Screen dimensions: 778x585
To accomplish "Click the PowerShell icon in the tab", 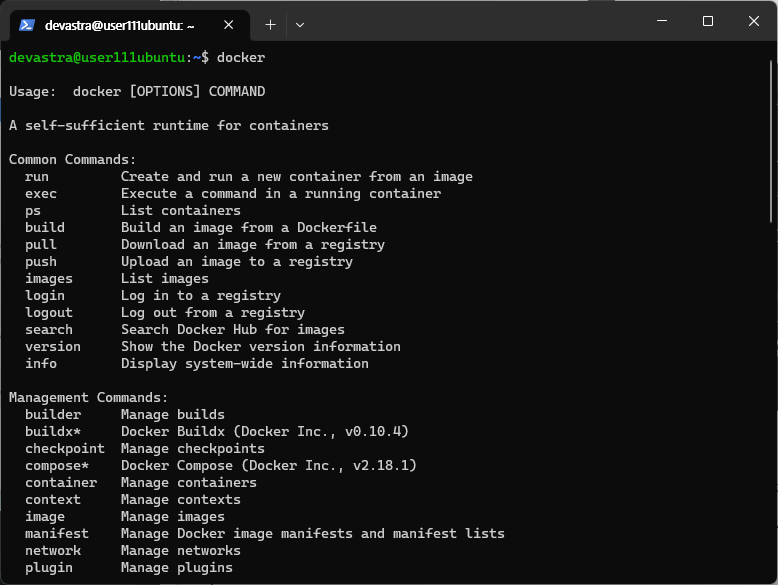I will coord(27,25).
